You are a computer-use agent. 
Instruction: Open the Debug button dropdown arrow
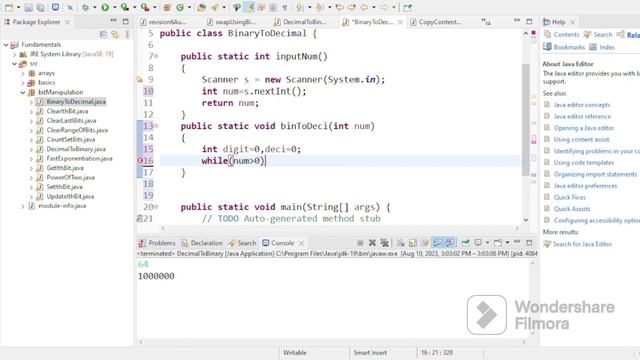pos(94,7)
